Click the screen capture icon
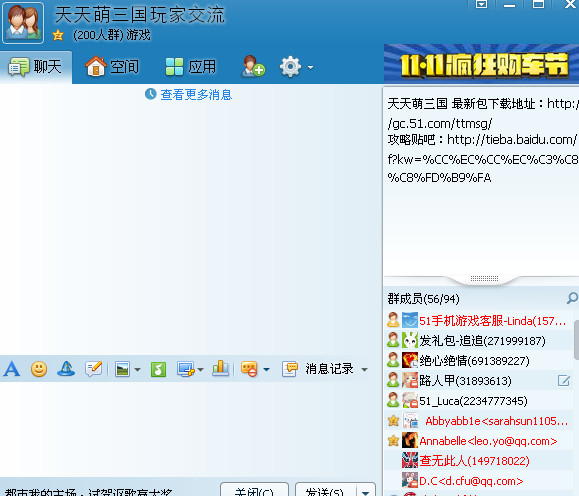579x496 pixels. point(186,369)
